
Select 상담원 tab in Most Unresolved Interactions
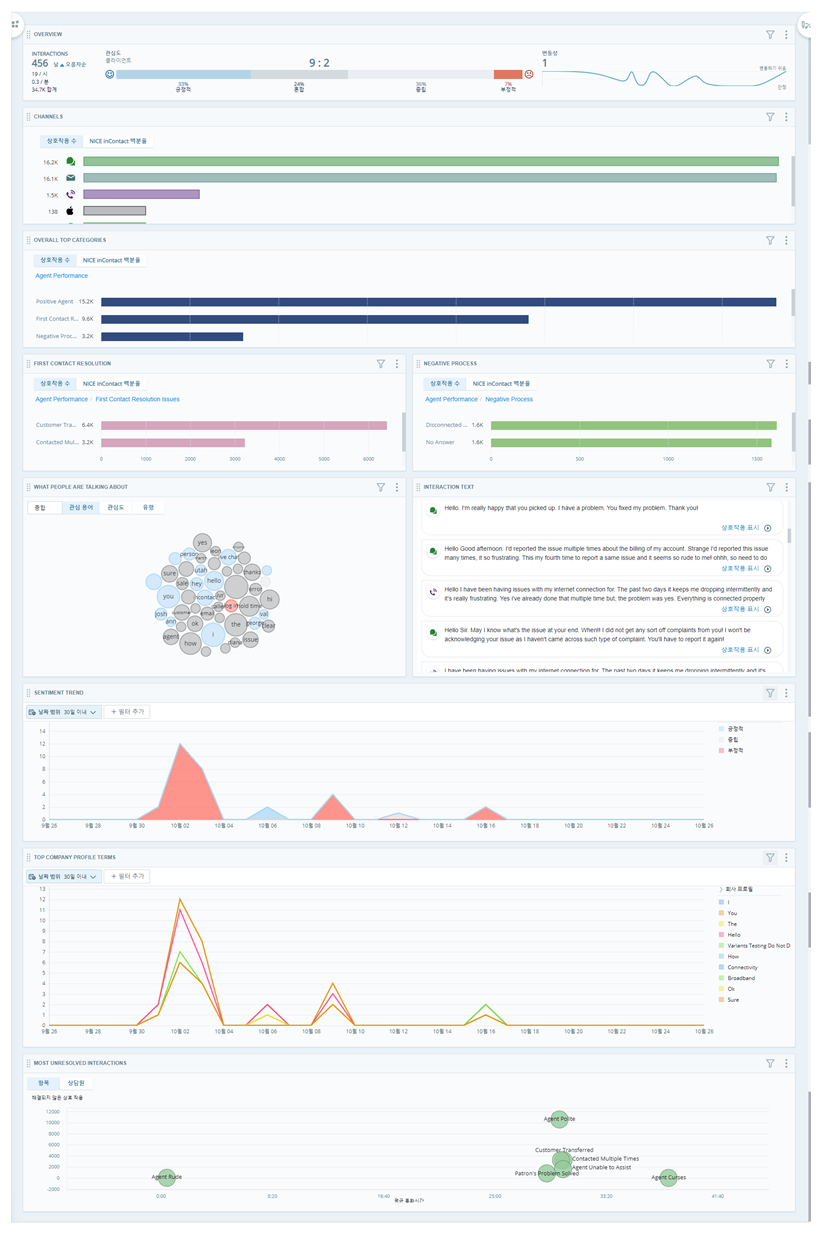75,1083
